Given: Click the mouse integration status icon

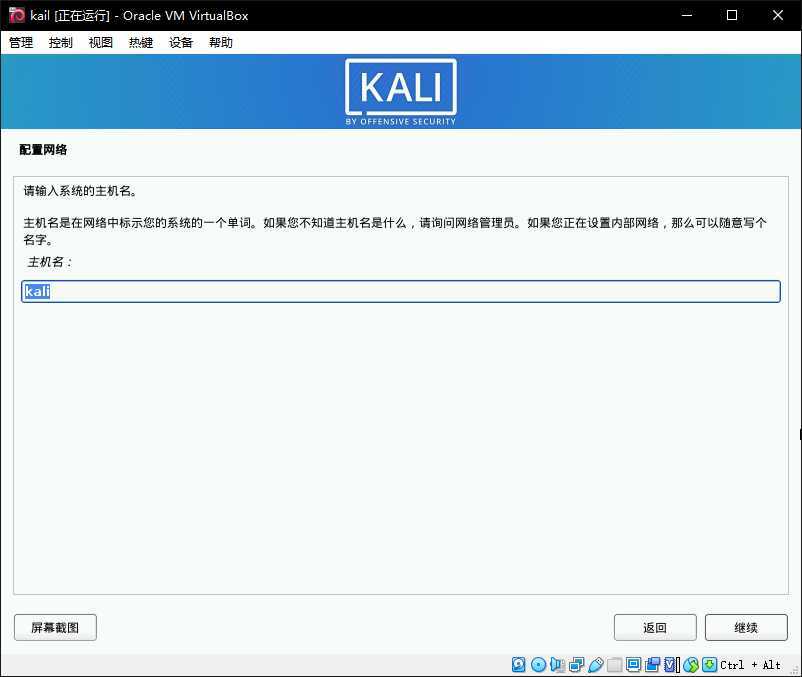Looking at the screenshot, I should (691, 665).
